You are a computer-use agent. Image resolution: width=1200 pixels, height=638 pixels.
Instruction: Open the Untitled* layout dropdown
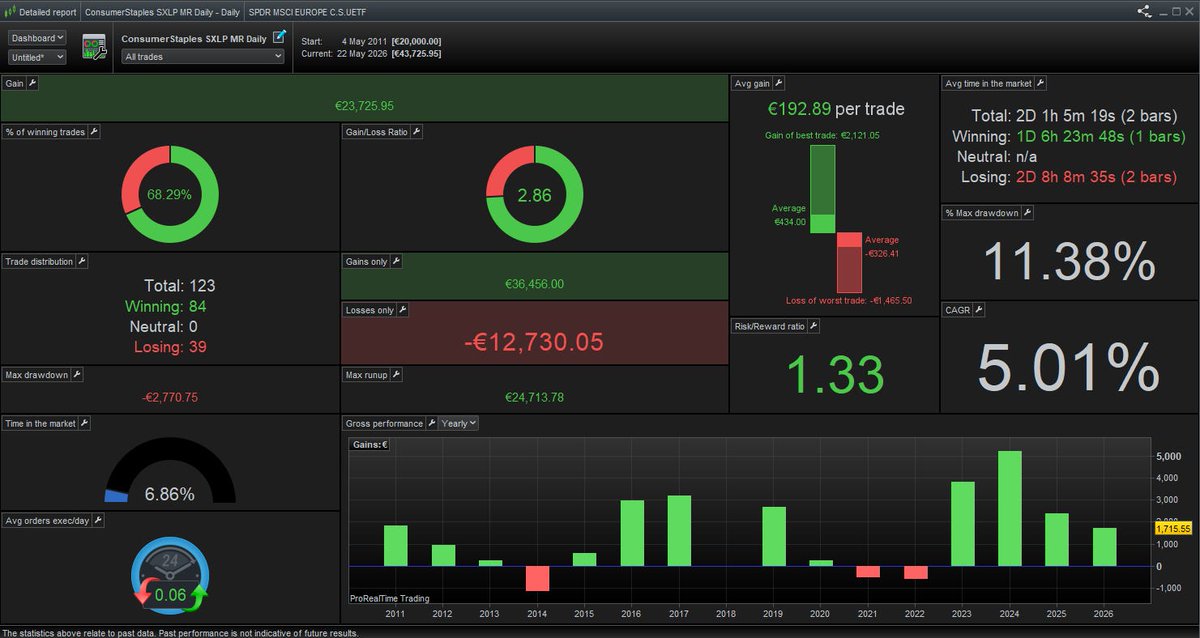pos(38,57)
